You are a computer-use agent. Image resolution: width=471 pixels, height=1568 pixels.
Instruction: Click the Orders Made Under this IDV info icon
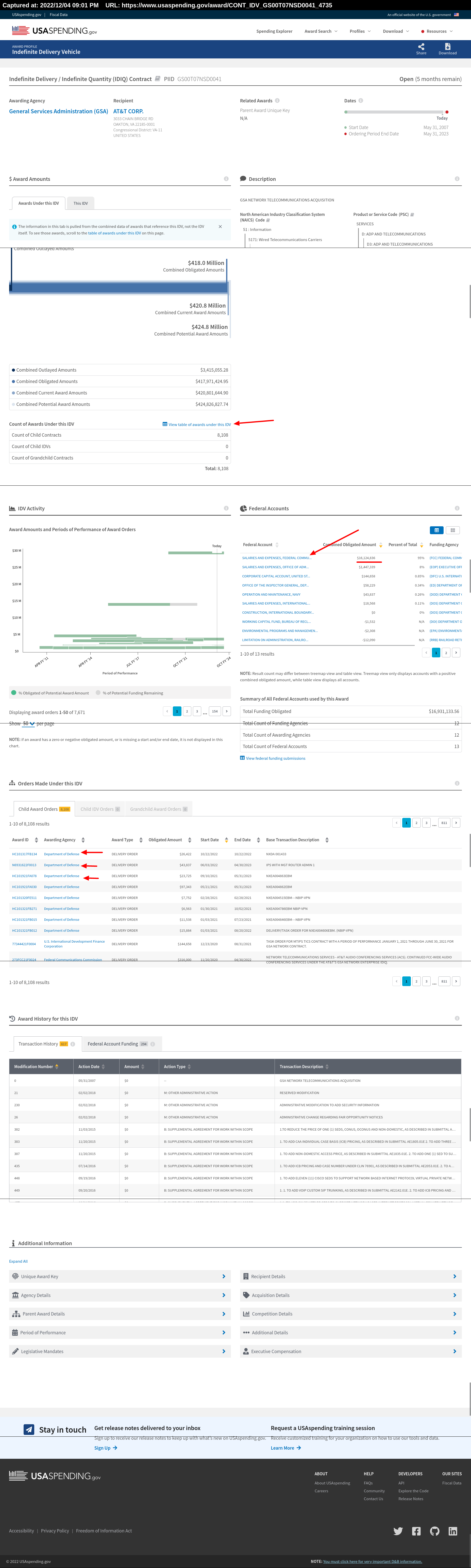tap(457, 783)
